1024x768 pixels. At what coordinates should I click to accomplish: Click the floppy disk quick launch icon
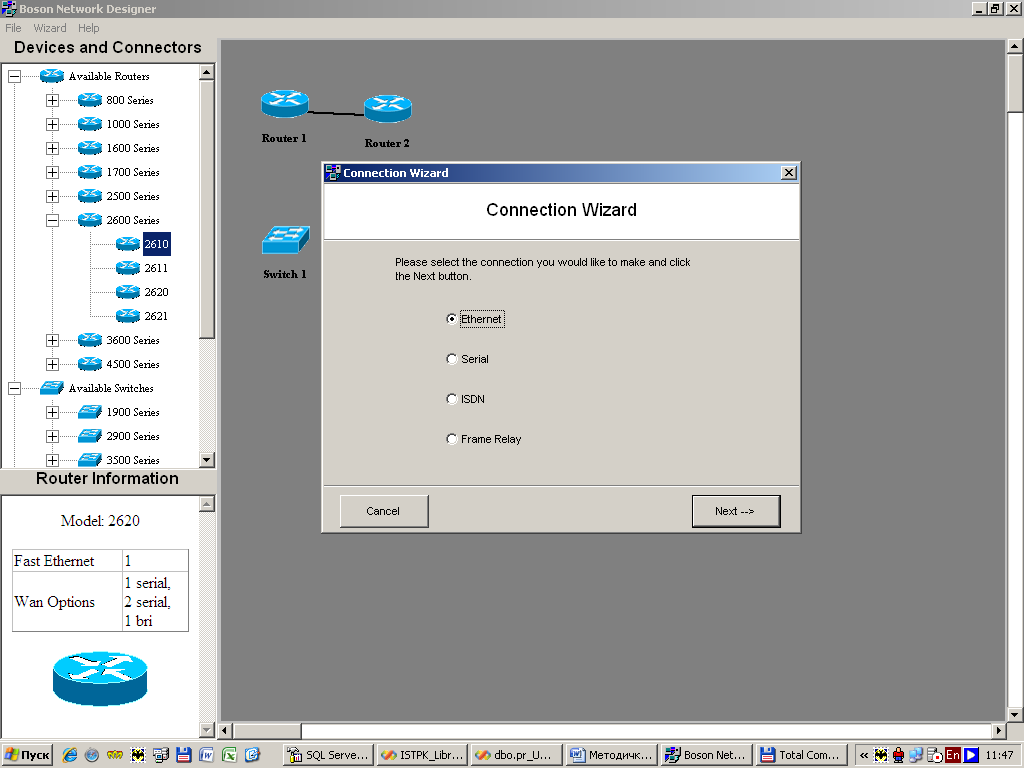[x=184, y=755]
